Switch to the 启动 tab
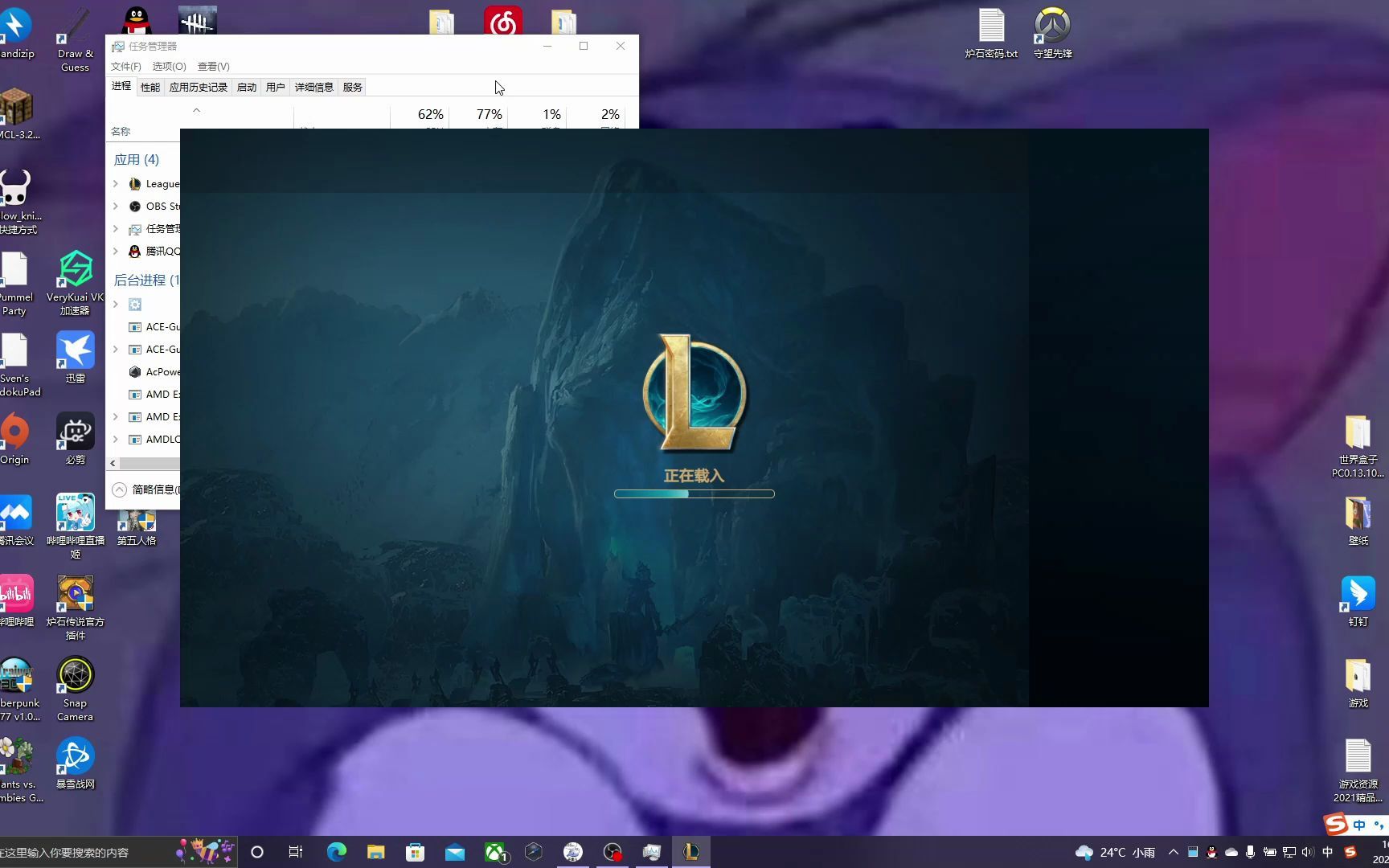The image size is (1389, 868). [247, 87]
